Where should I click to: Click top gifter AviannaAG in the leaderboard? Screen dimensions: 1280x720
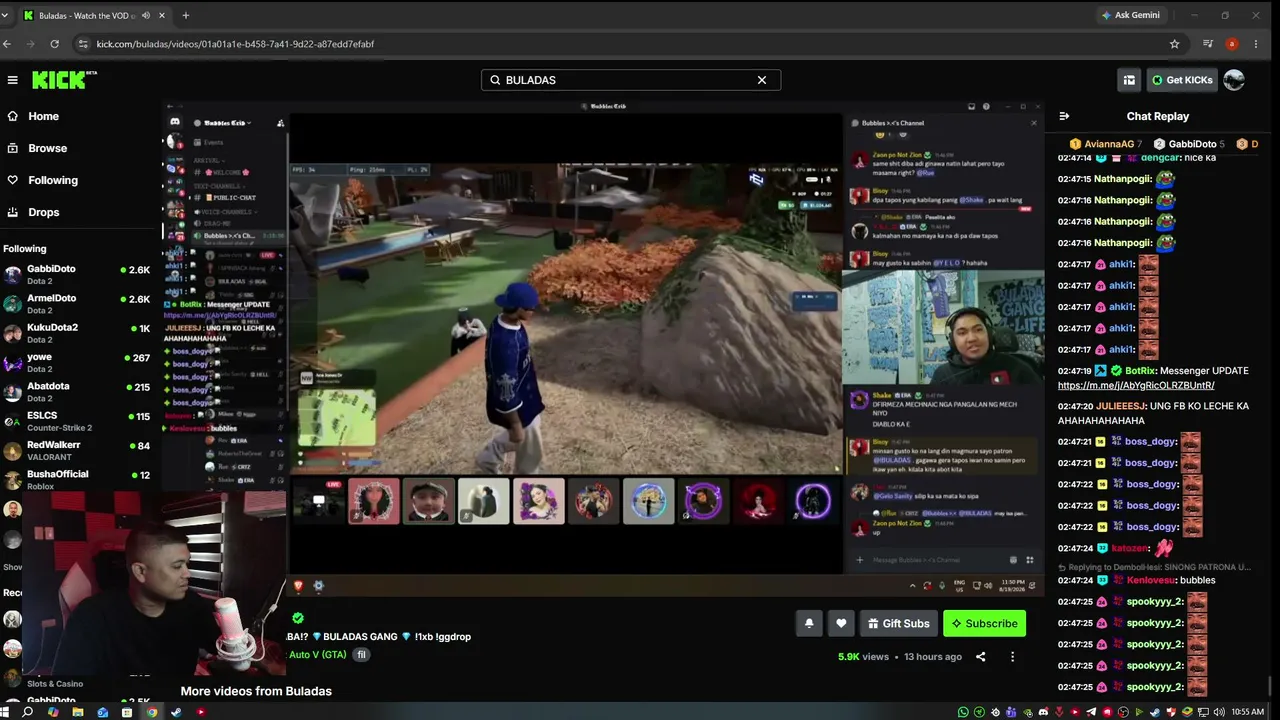1105,144
